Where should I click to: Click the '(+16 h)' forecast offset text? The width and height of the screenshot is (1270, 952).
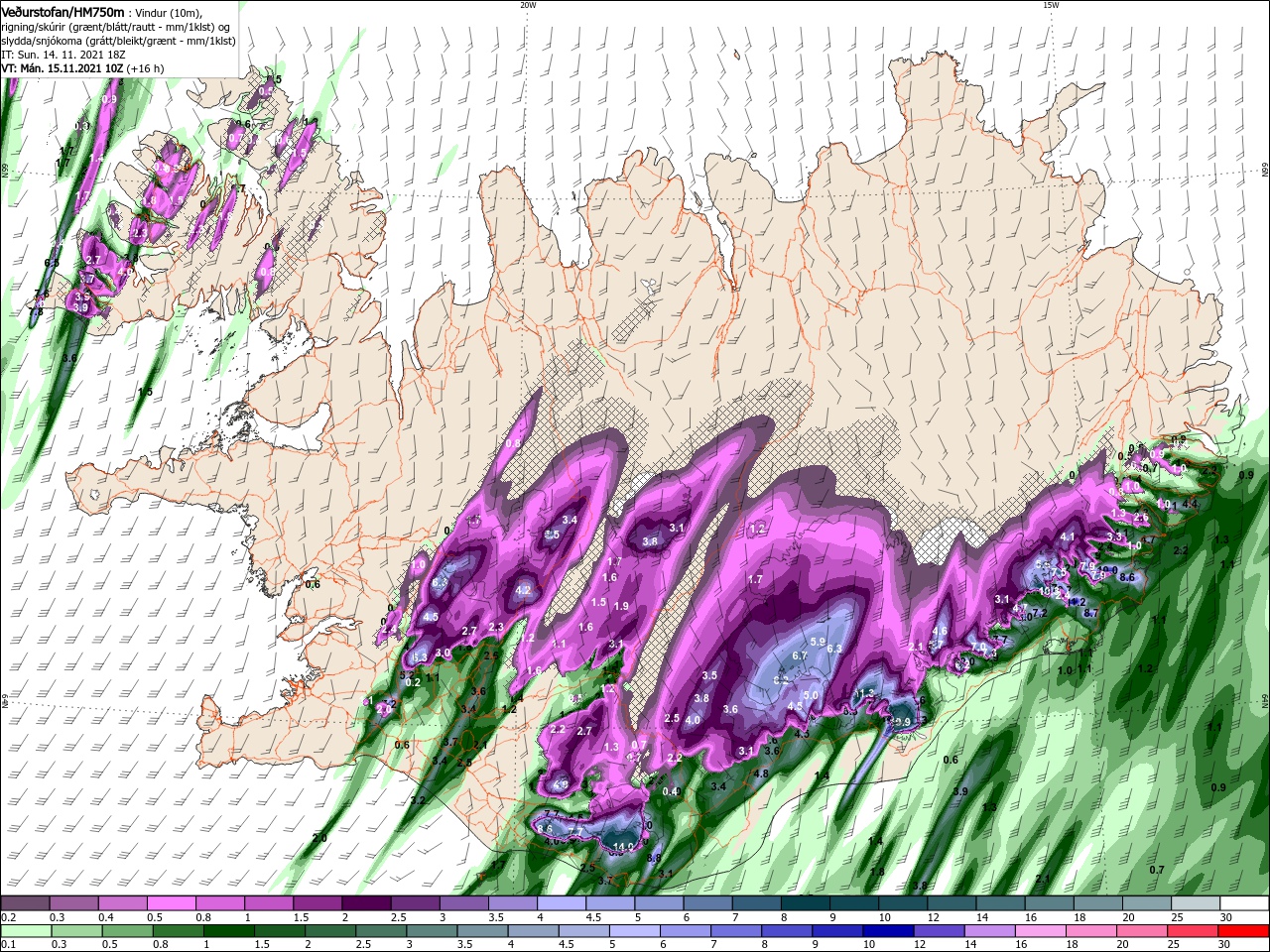pyautogui.click(x=145, y=68)
